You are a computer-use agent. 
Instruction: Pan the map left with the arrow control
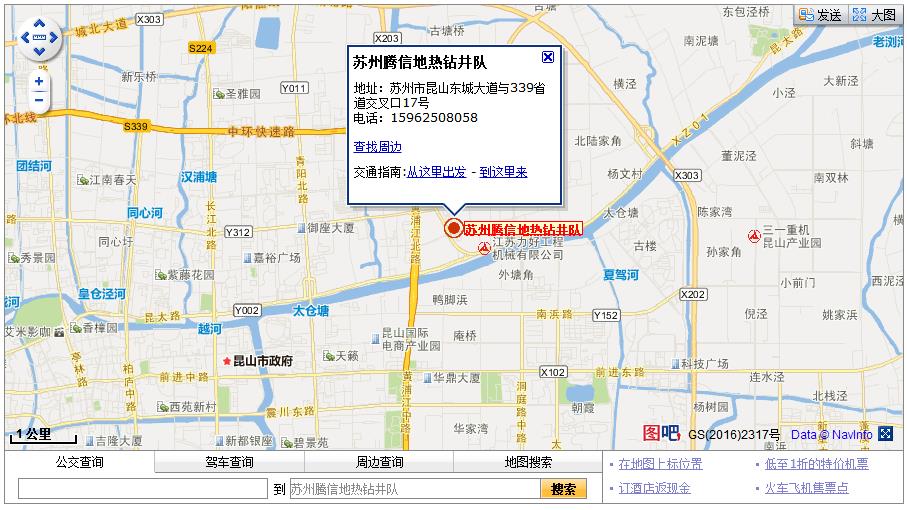click(25, 38)
